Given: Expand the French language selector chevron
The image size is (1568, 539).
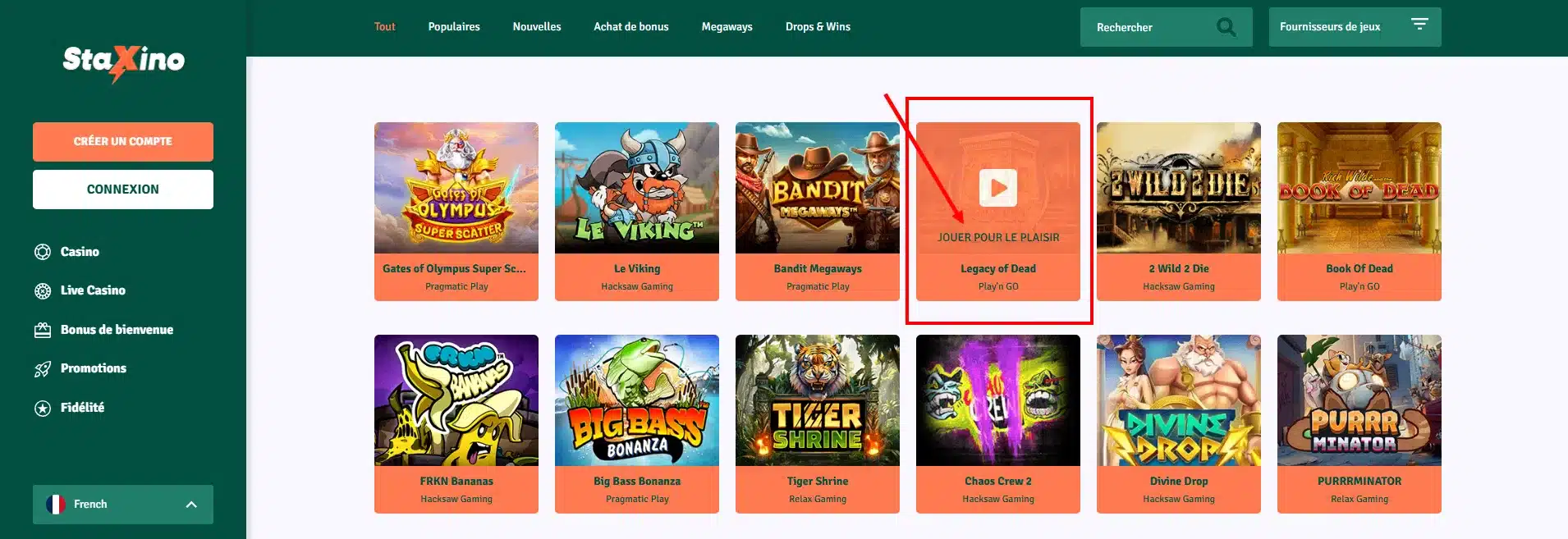Looking at the screenshot, I should tap(191, 505).
